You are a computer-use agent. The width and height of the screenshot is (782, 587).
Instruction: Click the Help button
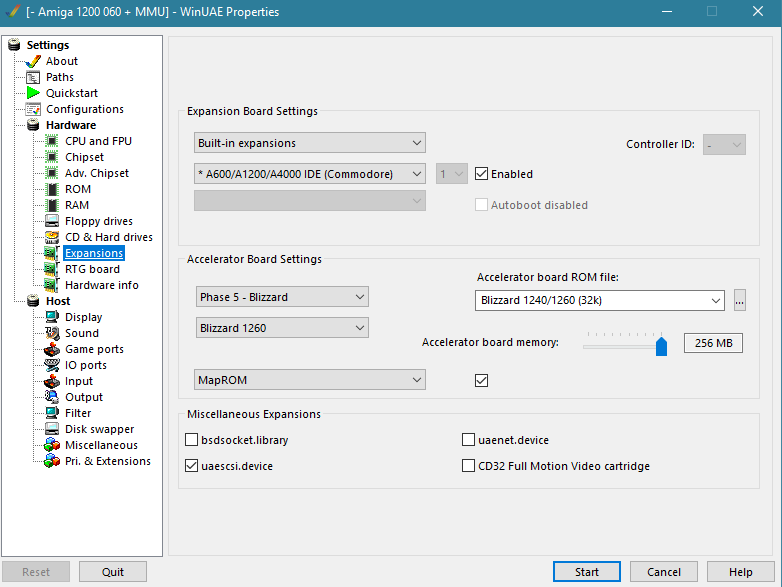click(740, 572)
